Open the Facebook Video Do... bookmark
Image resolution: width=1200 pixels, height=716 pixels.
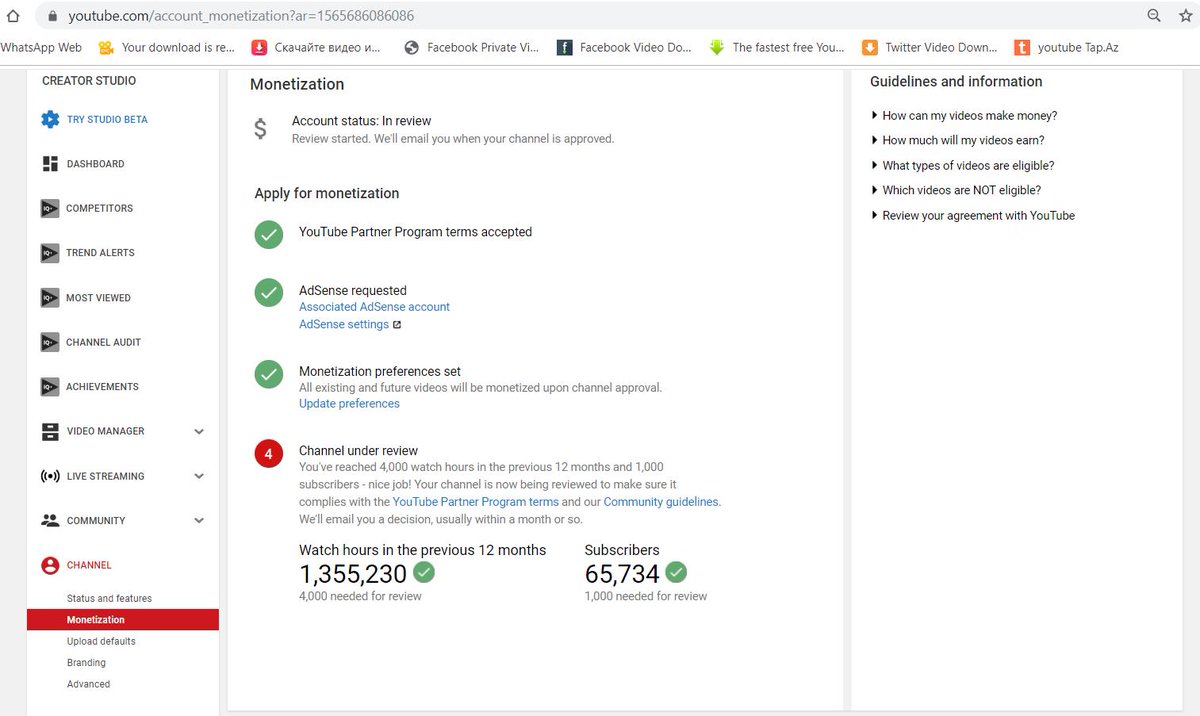[624, 47]
